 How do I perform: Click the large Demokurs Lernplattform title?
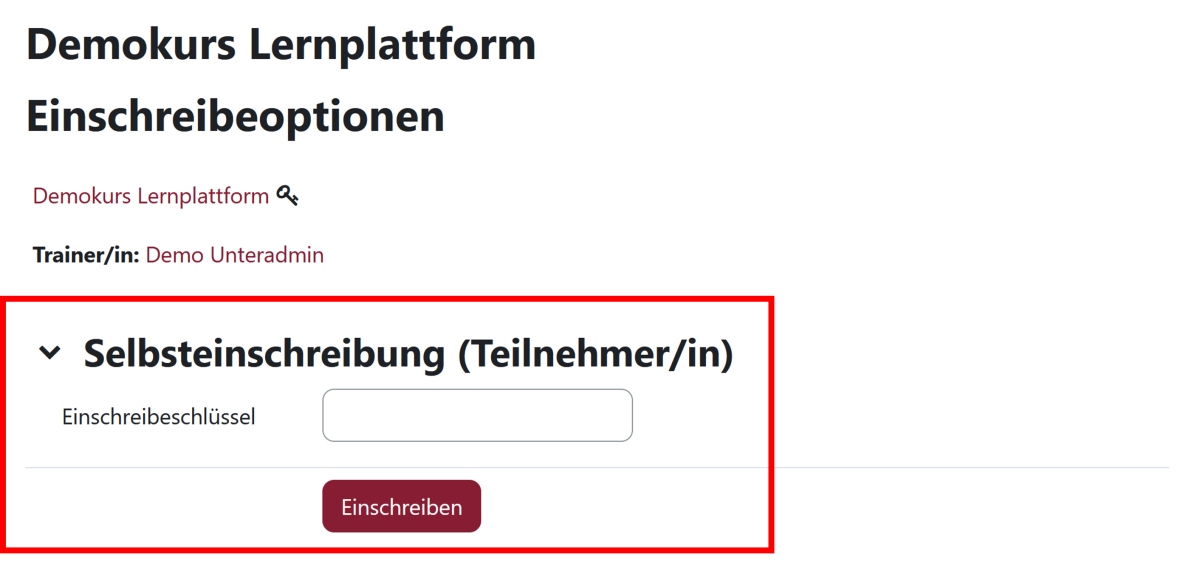tap(281, 45)
